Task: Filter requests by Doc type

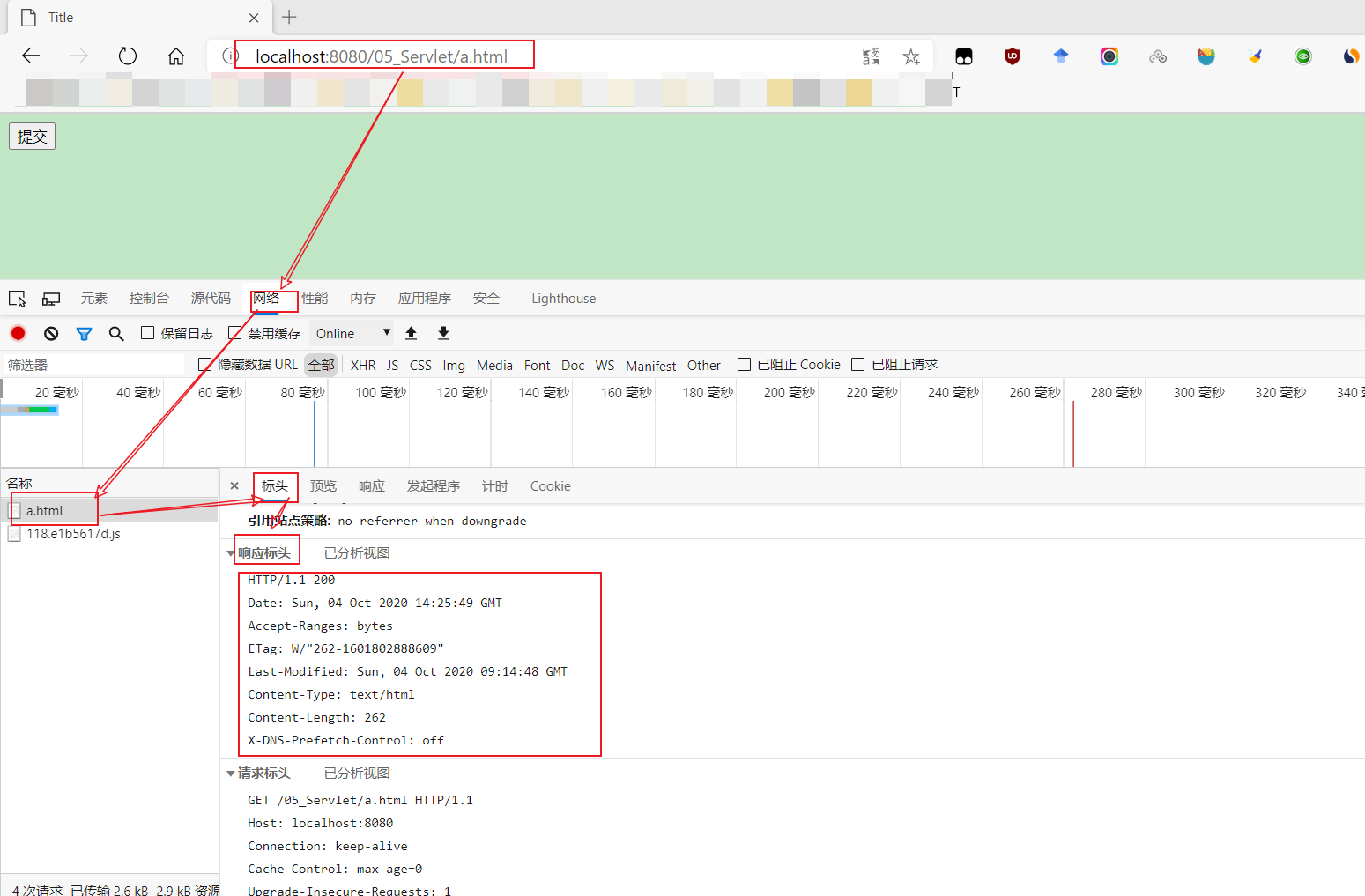Action: [x=573, y=365]
